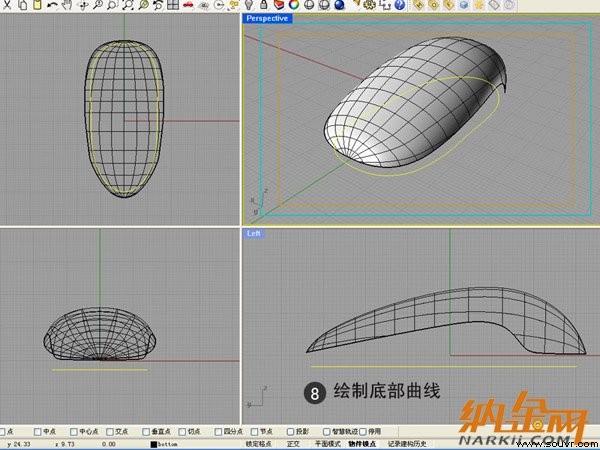This screenshot has width=600, height=450.
Task: Click the 'bottom' layer indicator in status bar
Action: [167, 444]
